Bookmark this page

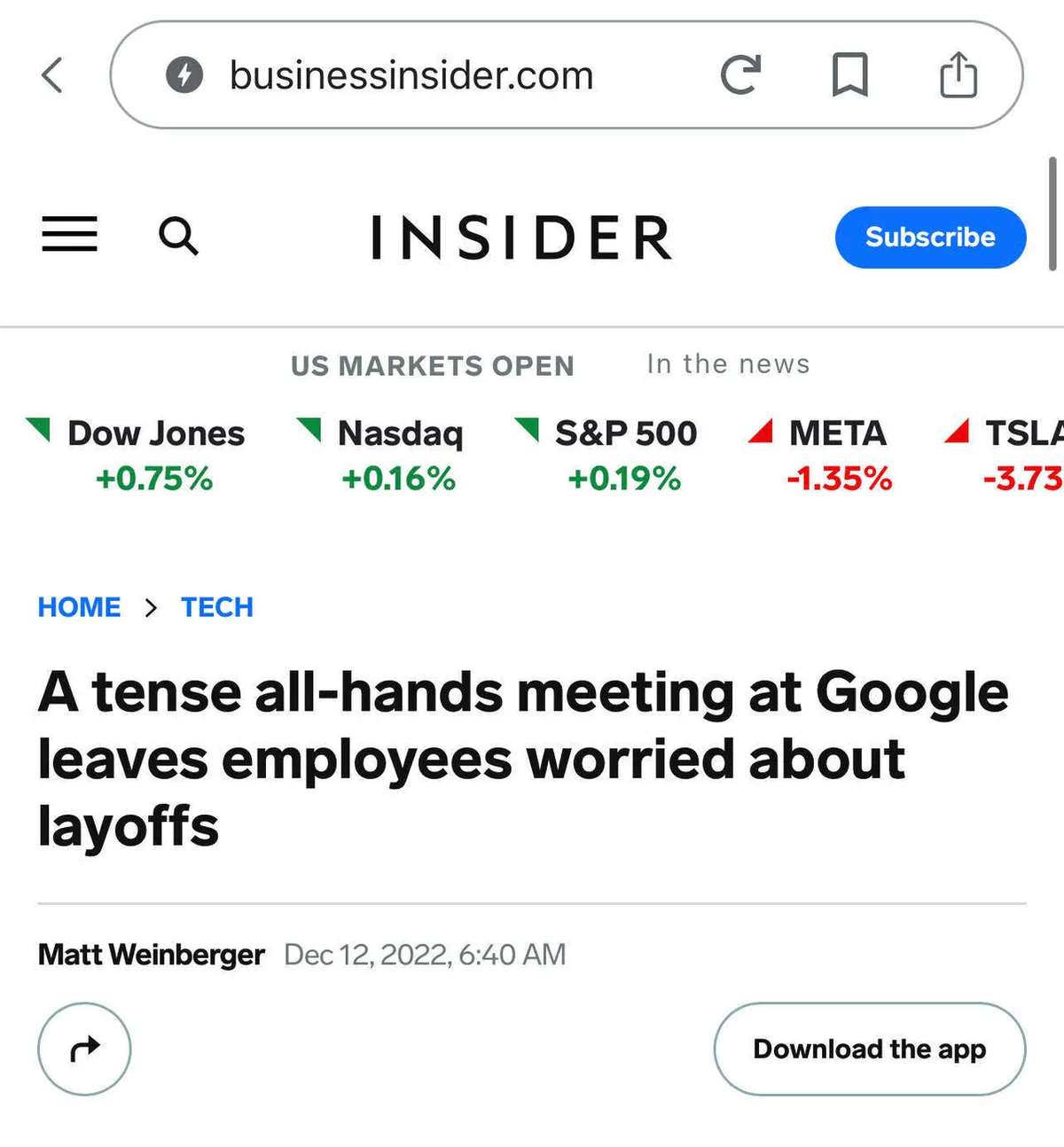click(849, 75)
